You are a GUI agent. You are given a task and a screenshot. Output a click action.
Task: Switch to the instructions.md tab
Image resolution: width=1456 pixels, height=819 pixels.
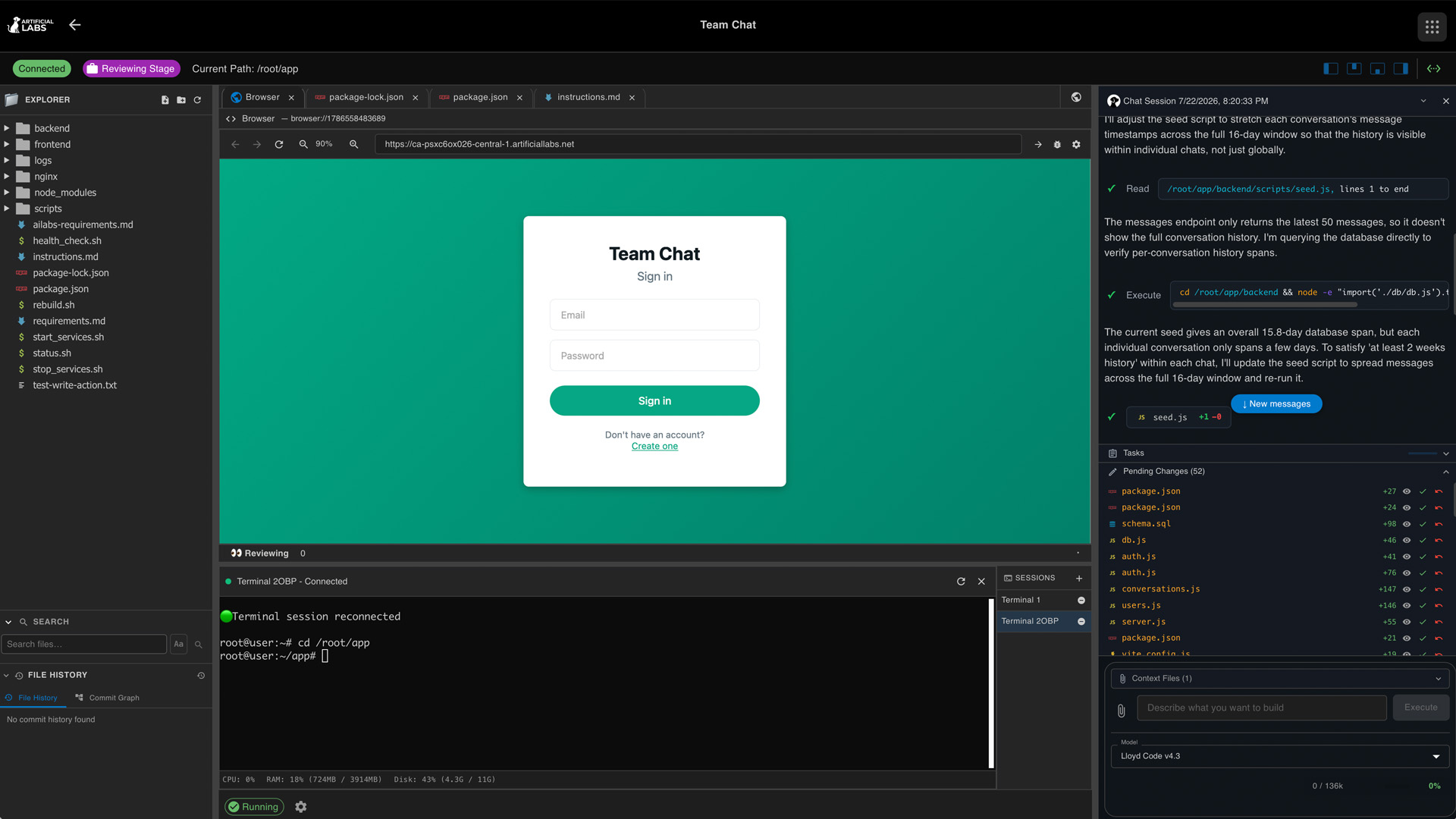(x=588, y=97)
